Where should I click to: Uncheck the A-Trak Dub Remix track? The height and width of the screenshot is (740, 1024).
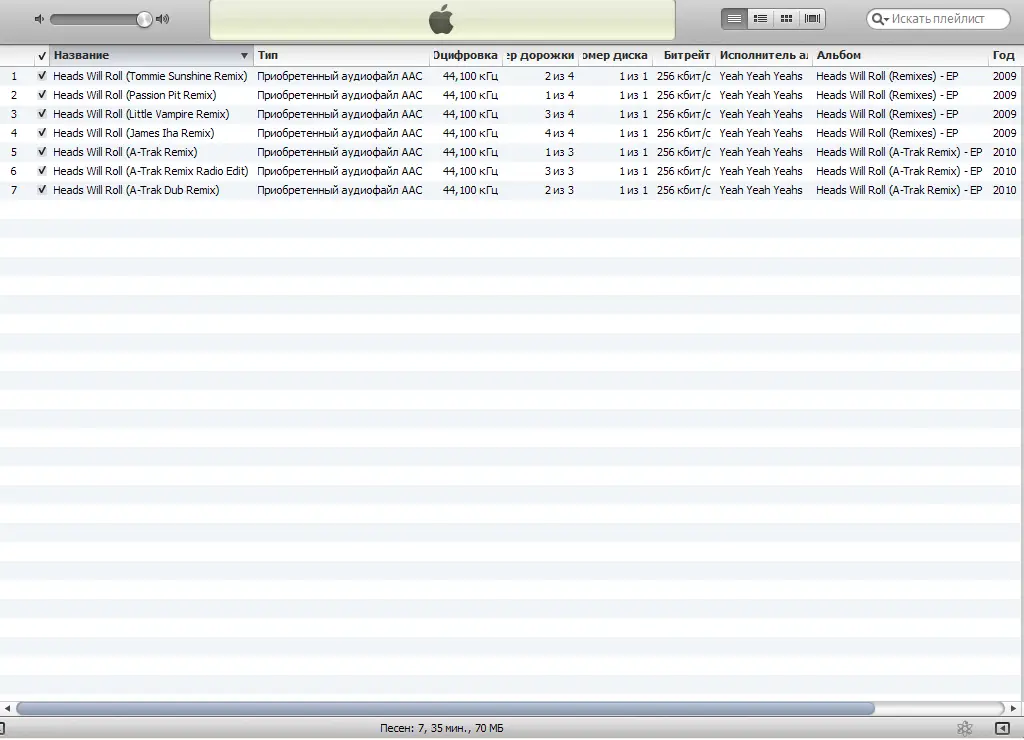point(42,190)
